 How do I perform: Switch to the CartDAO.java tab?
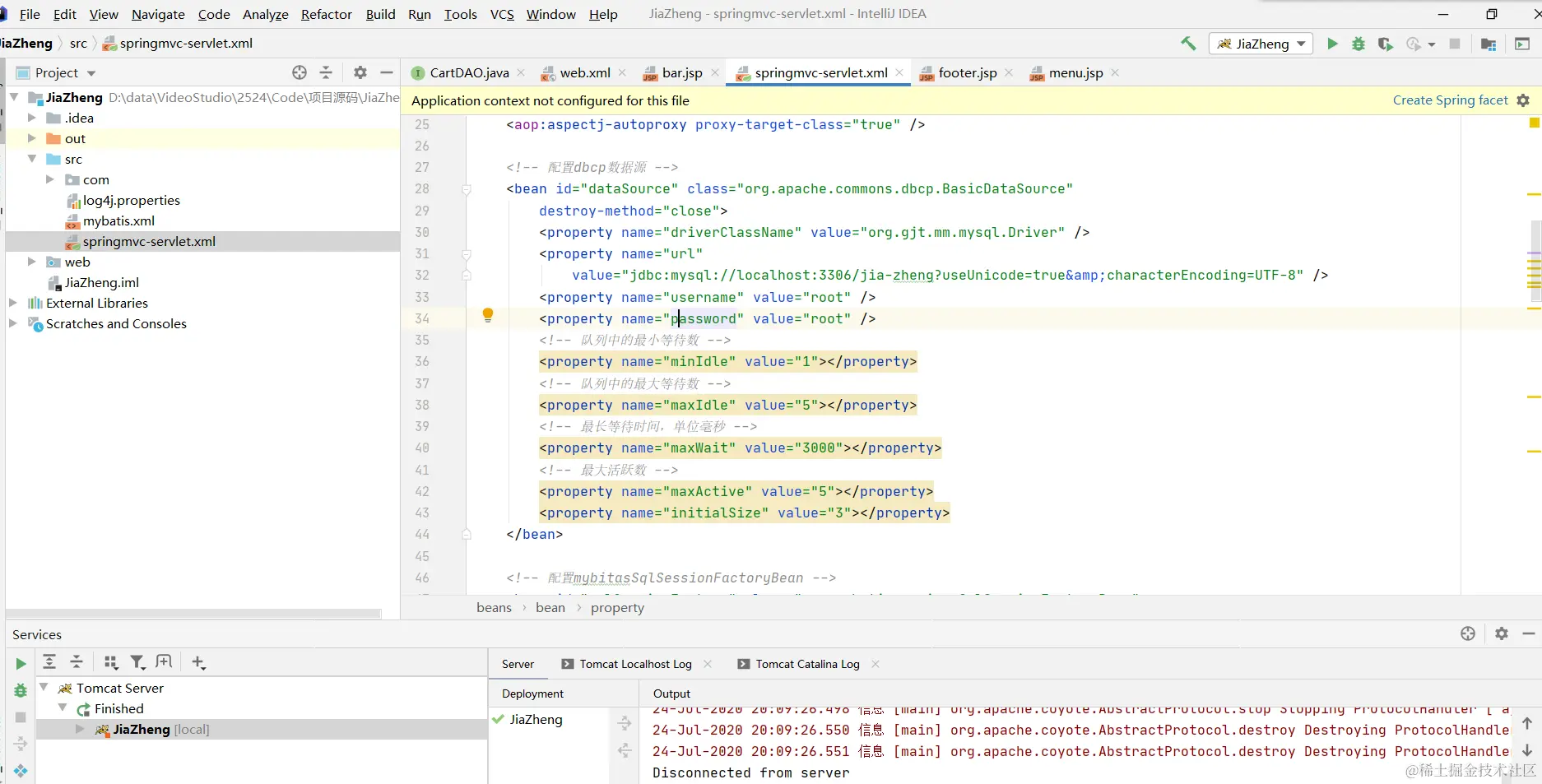point(469,72)
